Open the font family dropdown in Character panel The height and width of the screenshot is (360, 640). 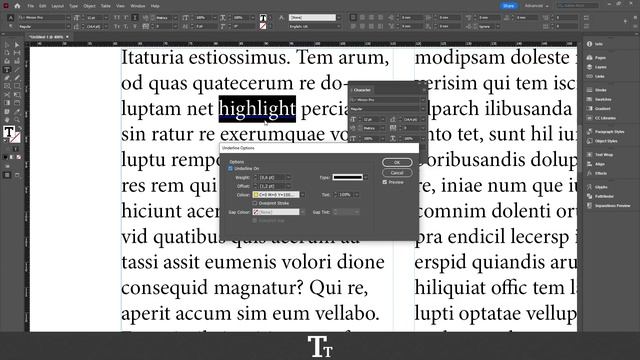point(422,100)
